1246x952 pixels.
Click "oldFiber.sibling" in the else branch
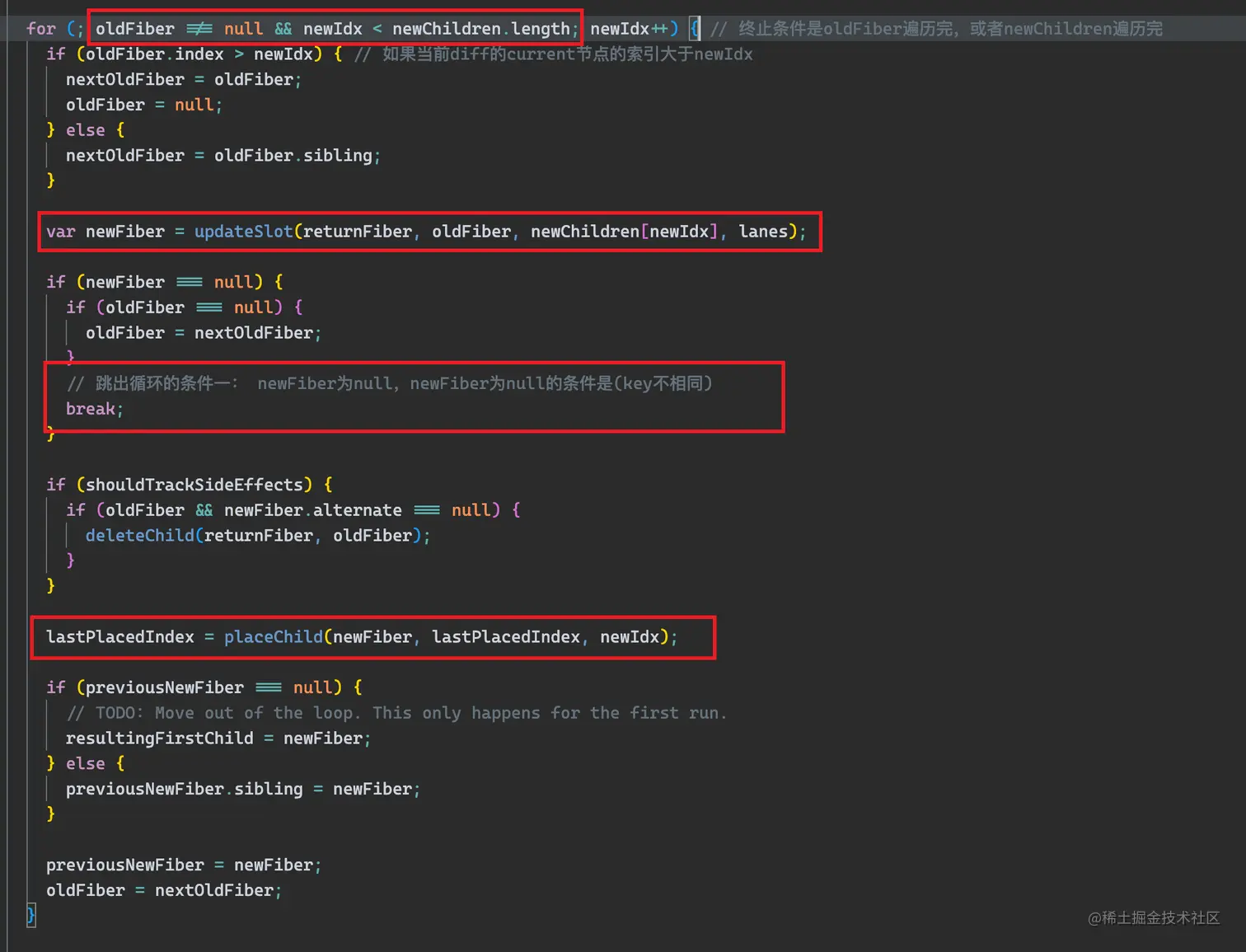[293, 156]
